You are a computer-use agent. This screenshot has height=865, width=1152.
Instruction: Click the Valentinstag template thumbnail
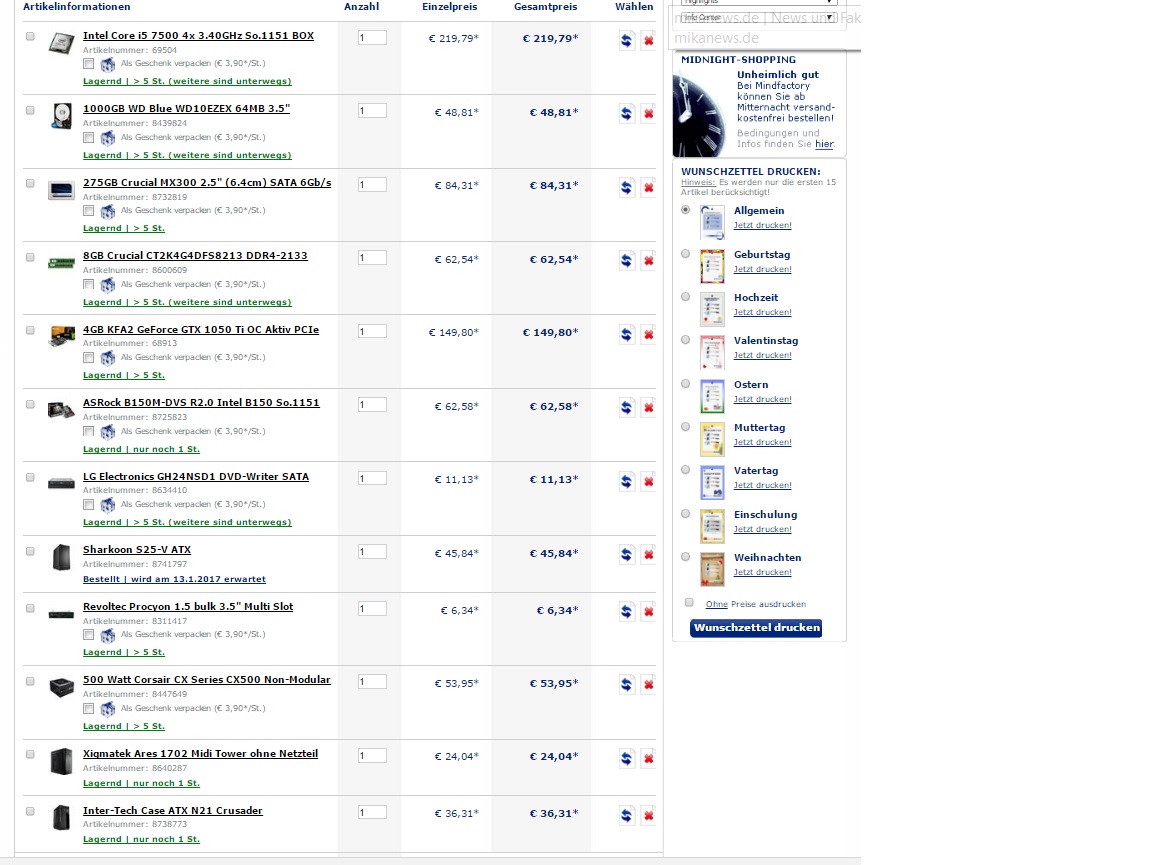(712, 353)
